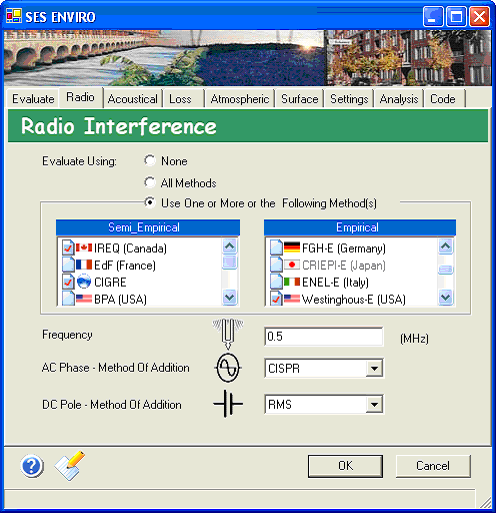This screenshot has height=513, width=496.
Task: Click the AC sine wave phase icon
Action: (228, 368)
